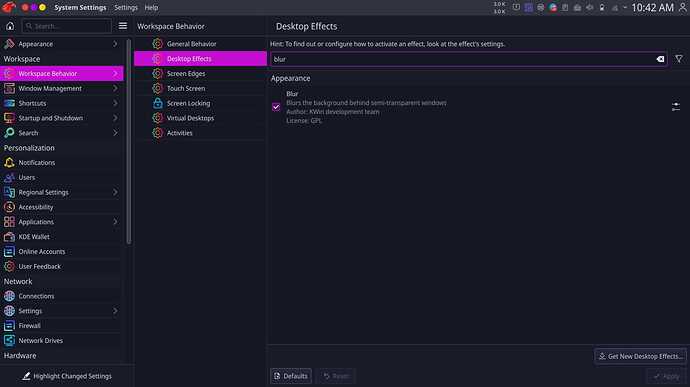This screenshot has height=387, width=690.
Task: Click the Defaults button
Action: point(291,376)
